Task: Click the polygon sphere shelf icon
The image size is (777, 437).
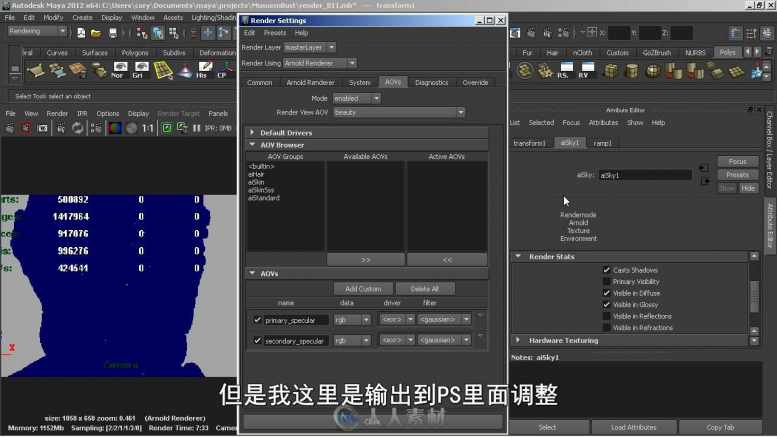Action: [653, 71]
